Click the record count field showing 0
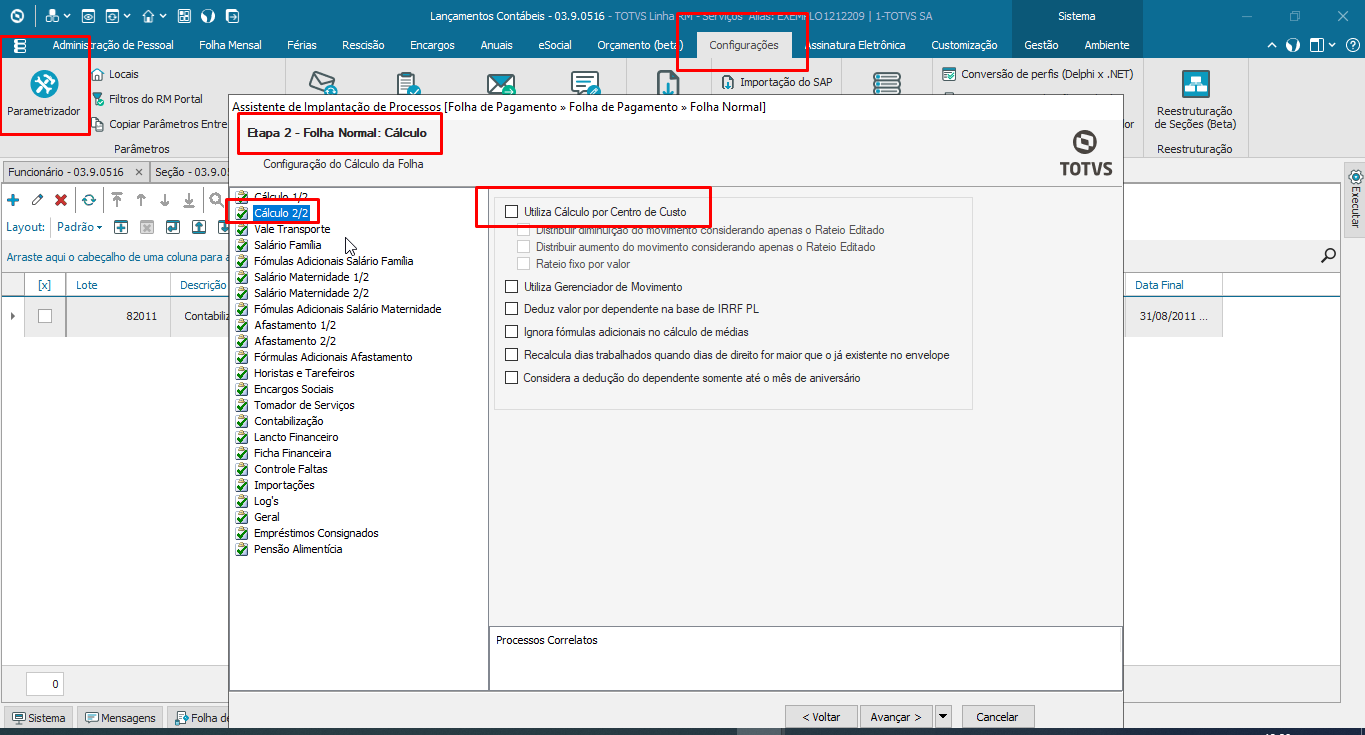Viewport: 1365px width, 735px height. (x=45, y=684)
